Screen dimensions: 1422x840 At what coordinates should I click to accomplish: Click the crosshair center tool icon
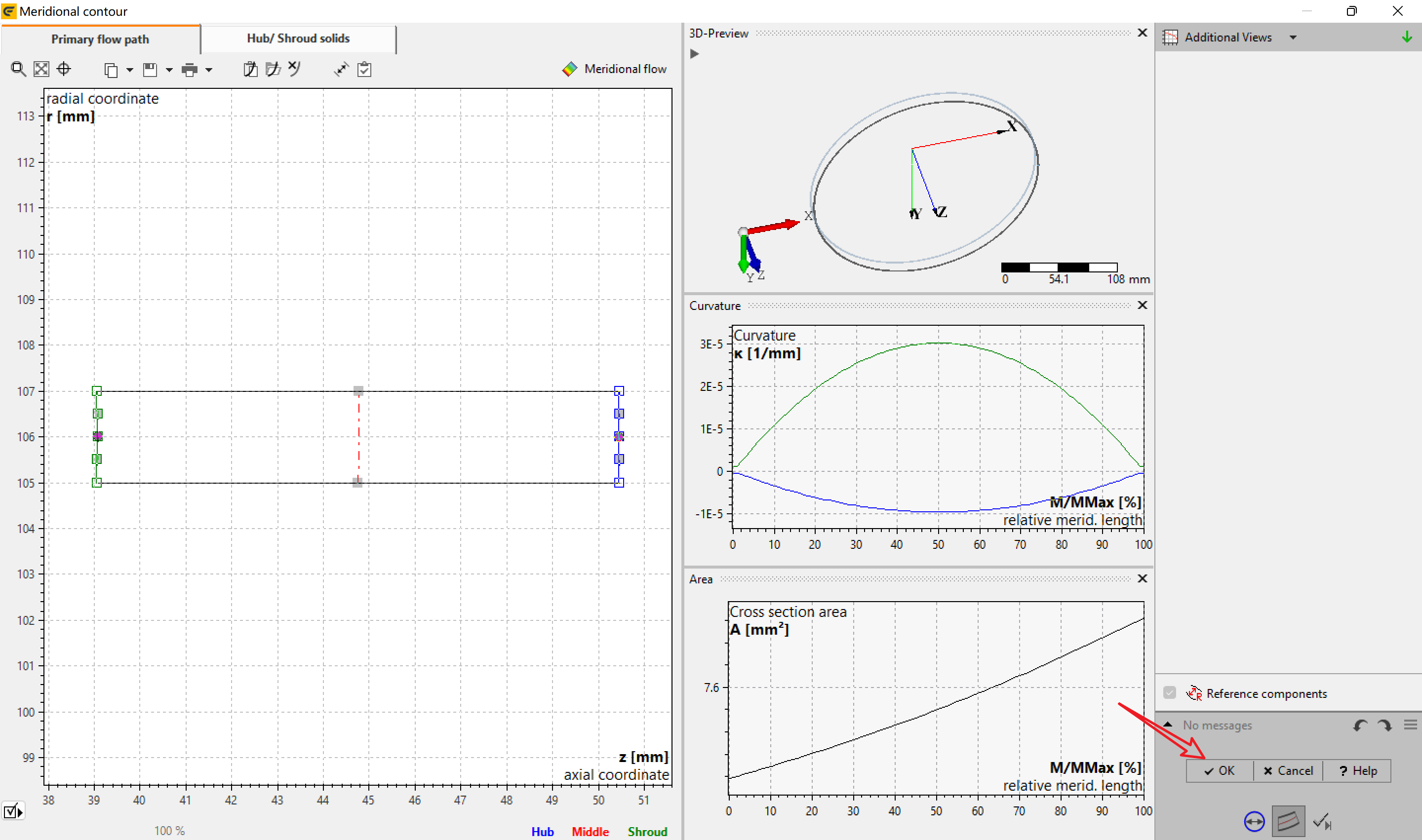[x=64, y=69]
